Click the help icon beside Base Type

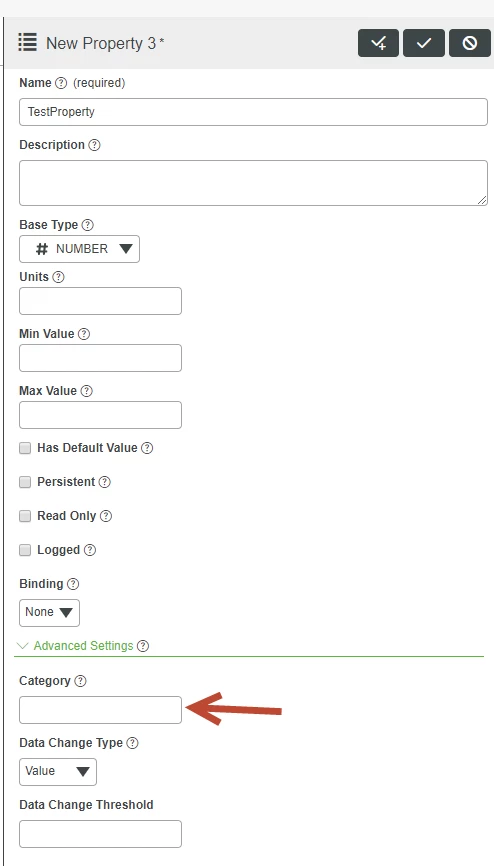(88, 225)
